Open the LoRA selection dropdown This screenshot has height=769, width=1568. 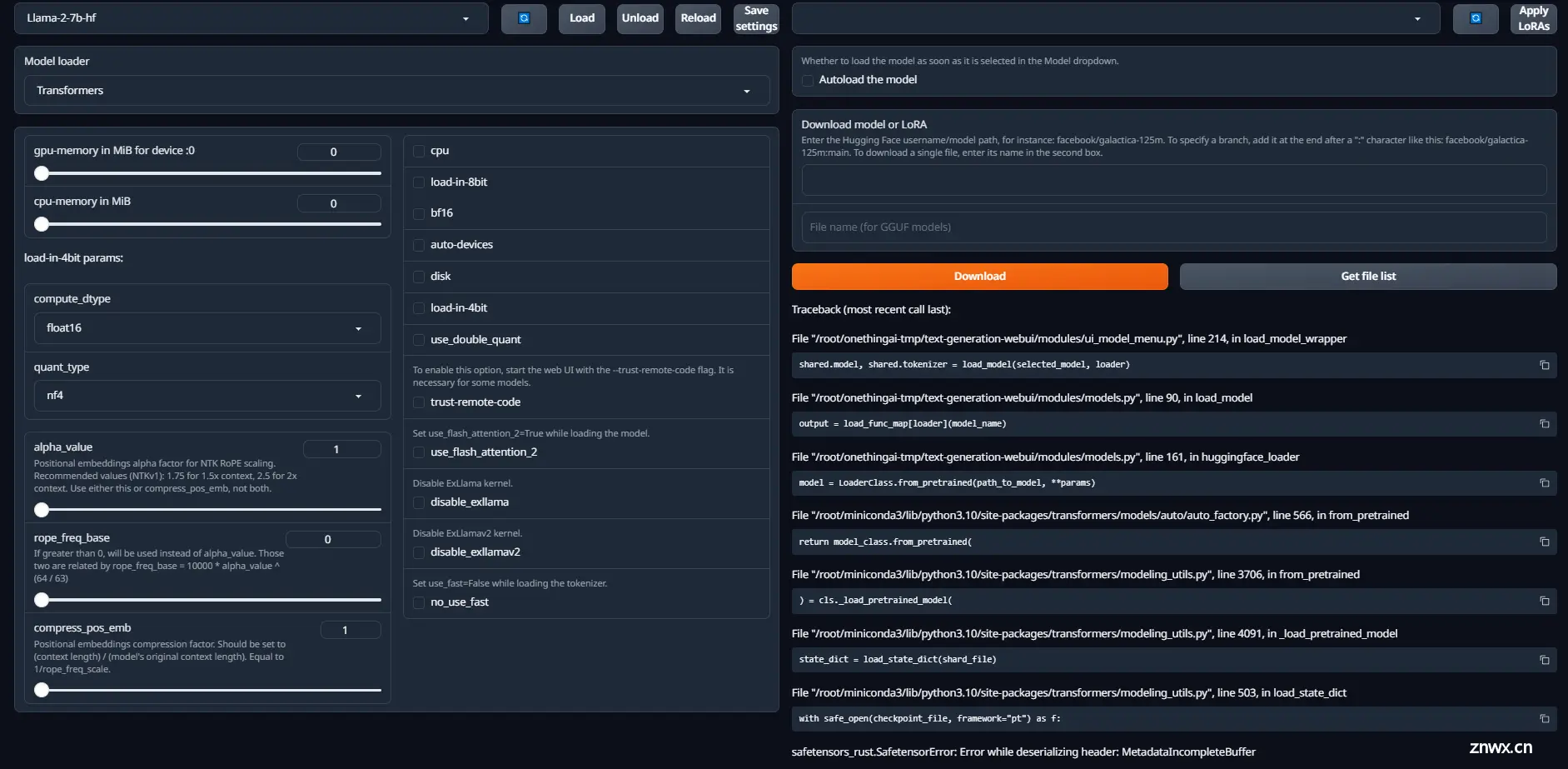click(x=1116, y=18)
